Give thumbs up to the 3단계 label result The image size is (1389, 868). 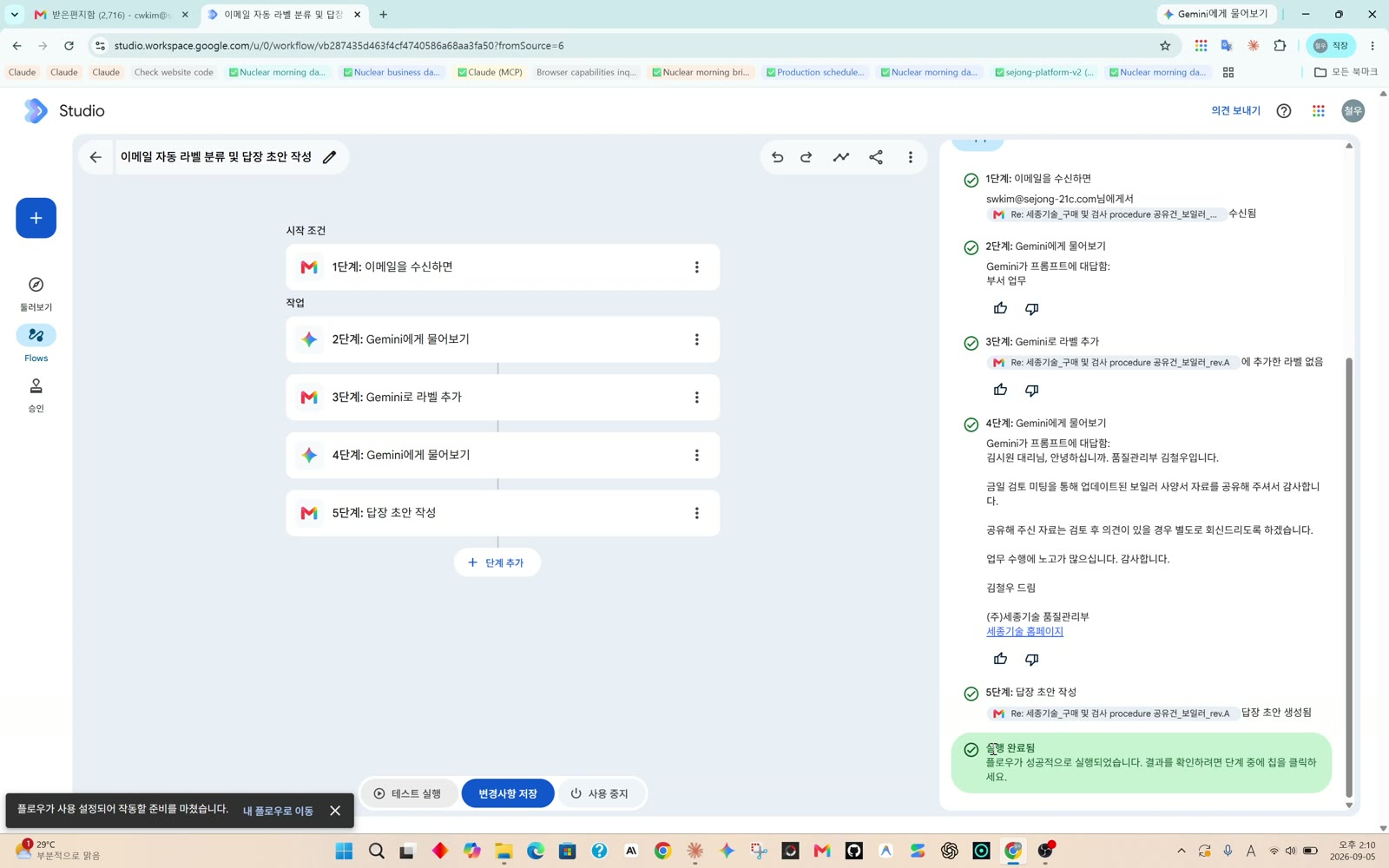1000,390
